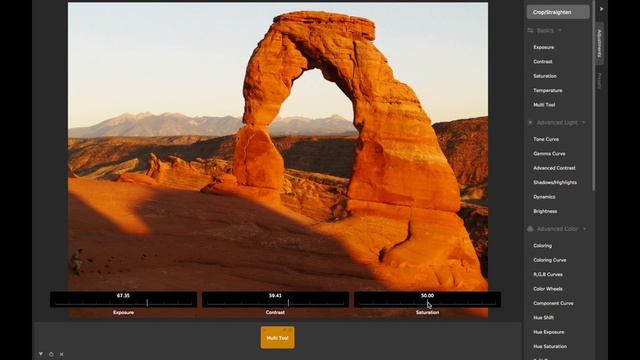
Task: Click the 50.00 Saturation value
Action: [427, 296]
